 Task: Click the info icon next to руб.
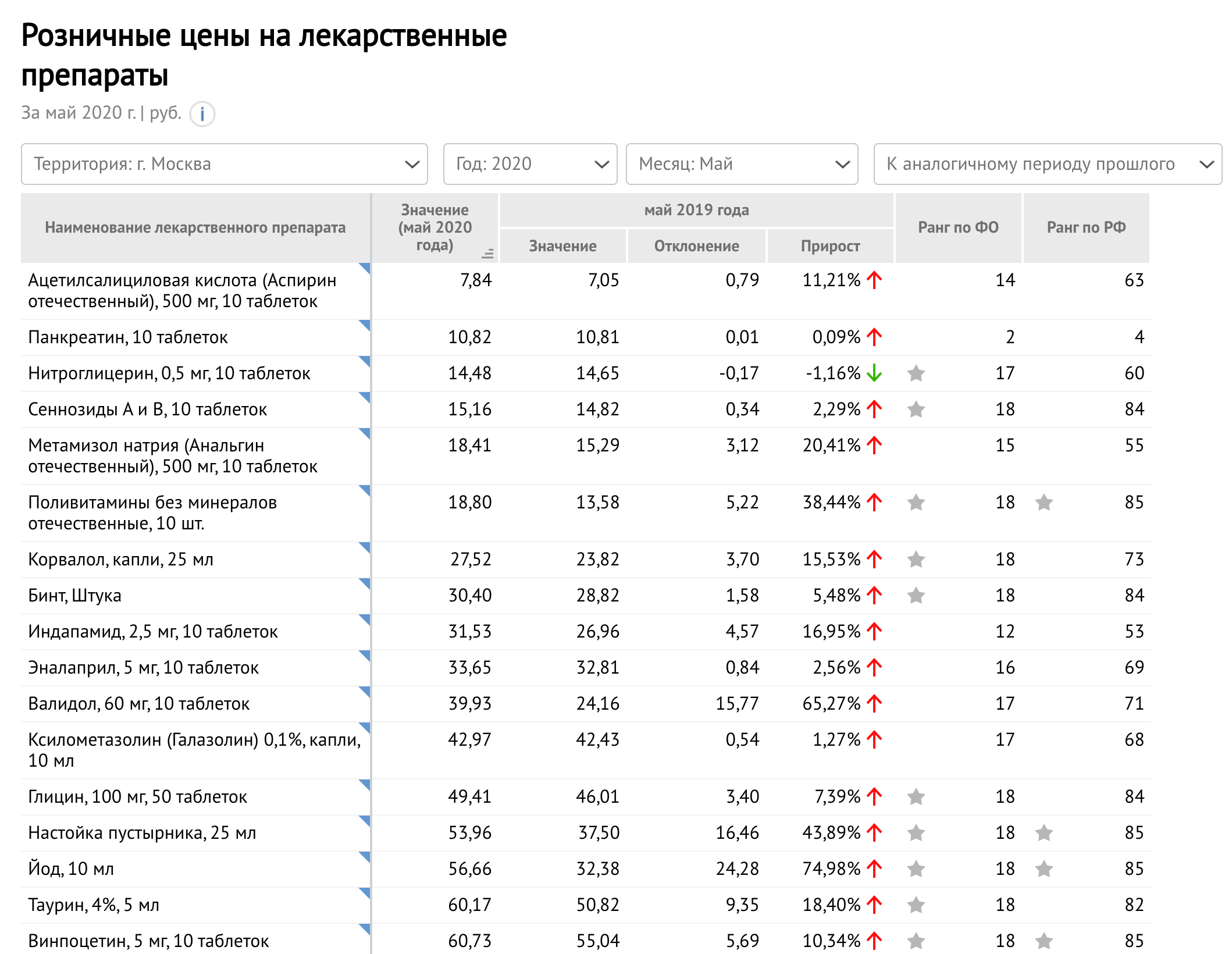(x=202, y=113)
